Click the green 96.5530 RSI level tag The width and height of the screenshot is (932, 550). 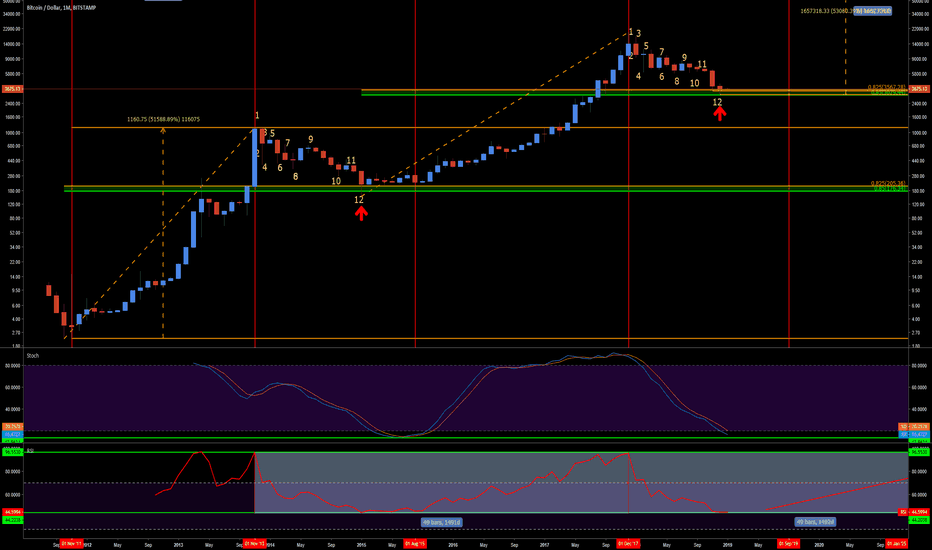[12, 452]
